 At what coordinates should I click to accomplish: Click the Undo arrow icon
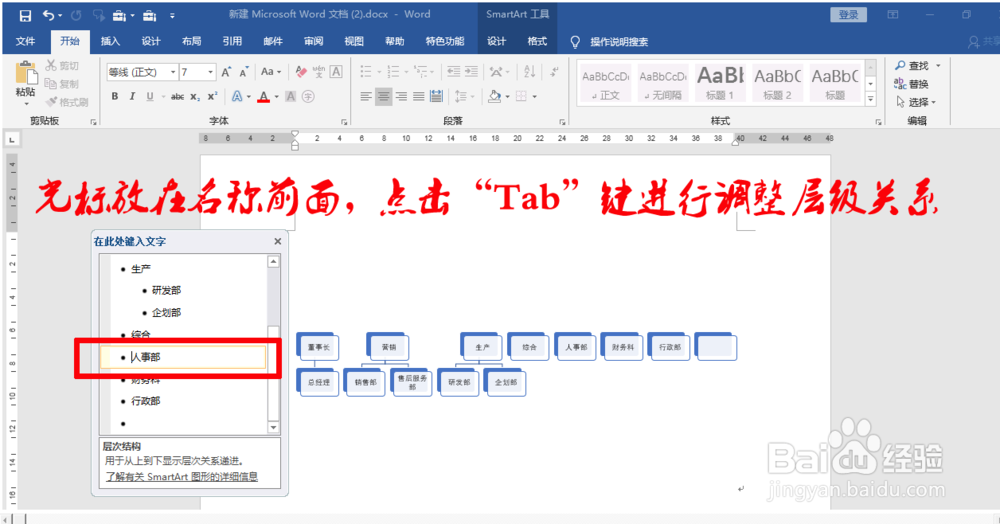coord(48,15)
